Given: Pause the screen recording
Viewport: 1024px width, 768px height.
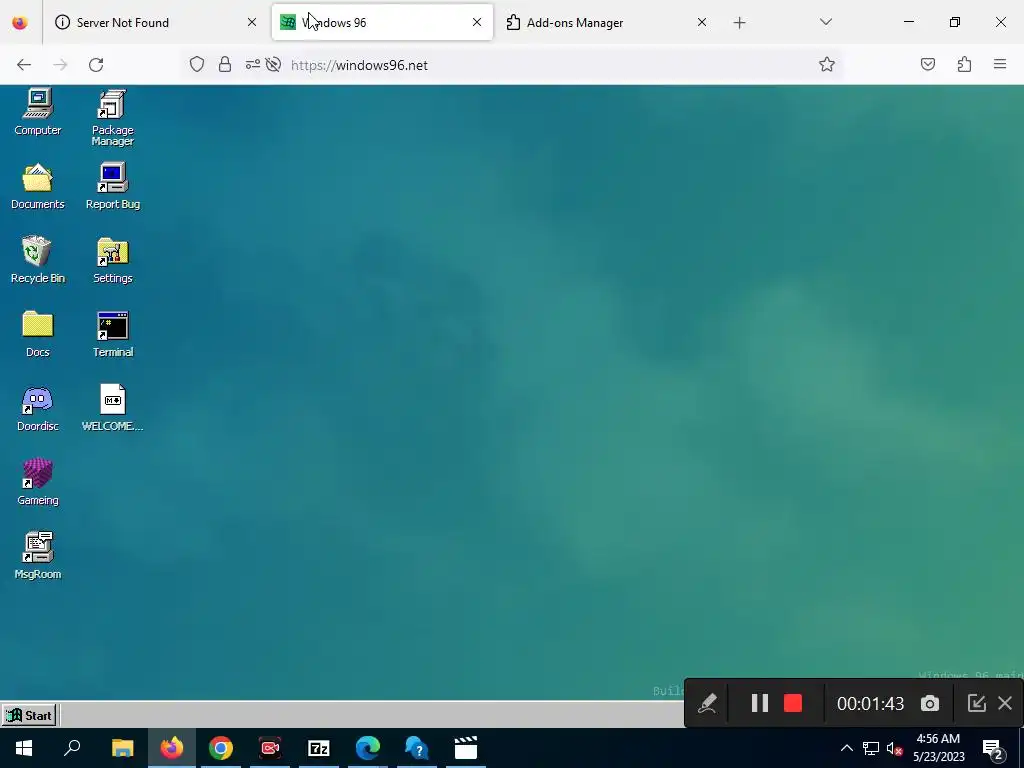Looking at the screenshot, I should tap(760, 703).
